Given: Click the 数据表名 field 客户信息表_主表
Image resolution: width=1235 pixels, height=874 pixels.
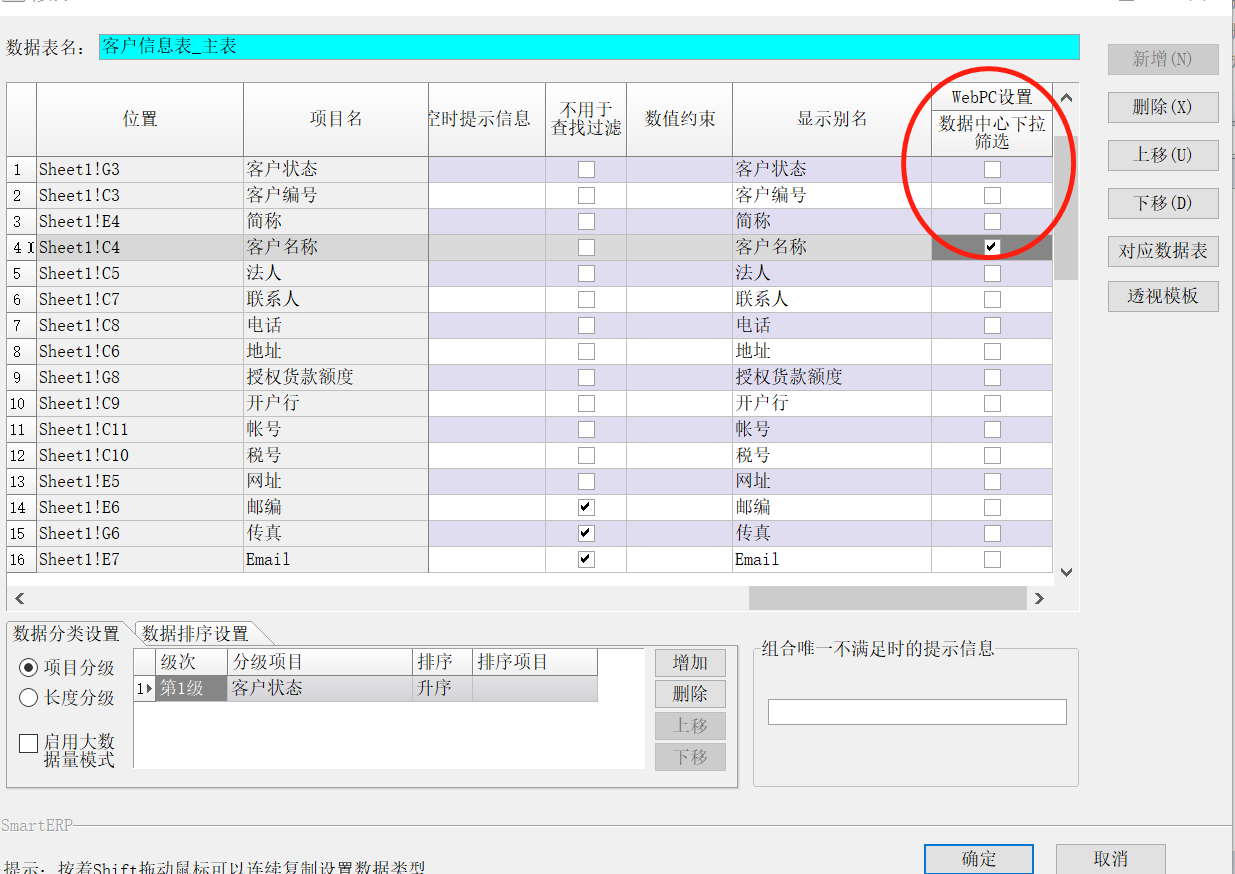Looking at the screenshot, I should (589, 47).
